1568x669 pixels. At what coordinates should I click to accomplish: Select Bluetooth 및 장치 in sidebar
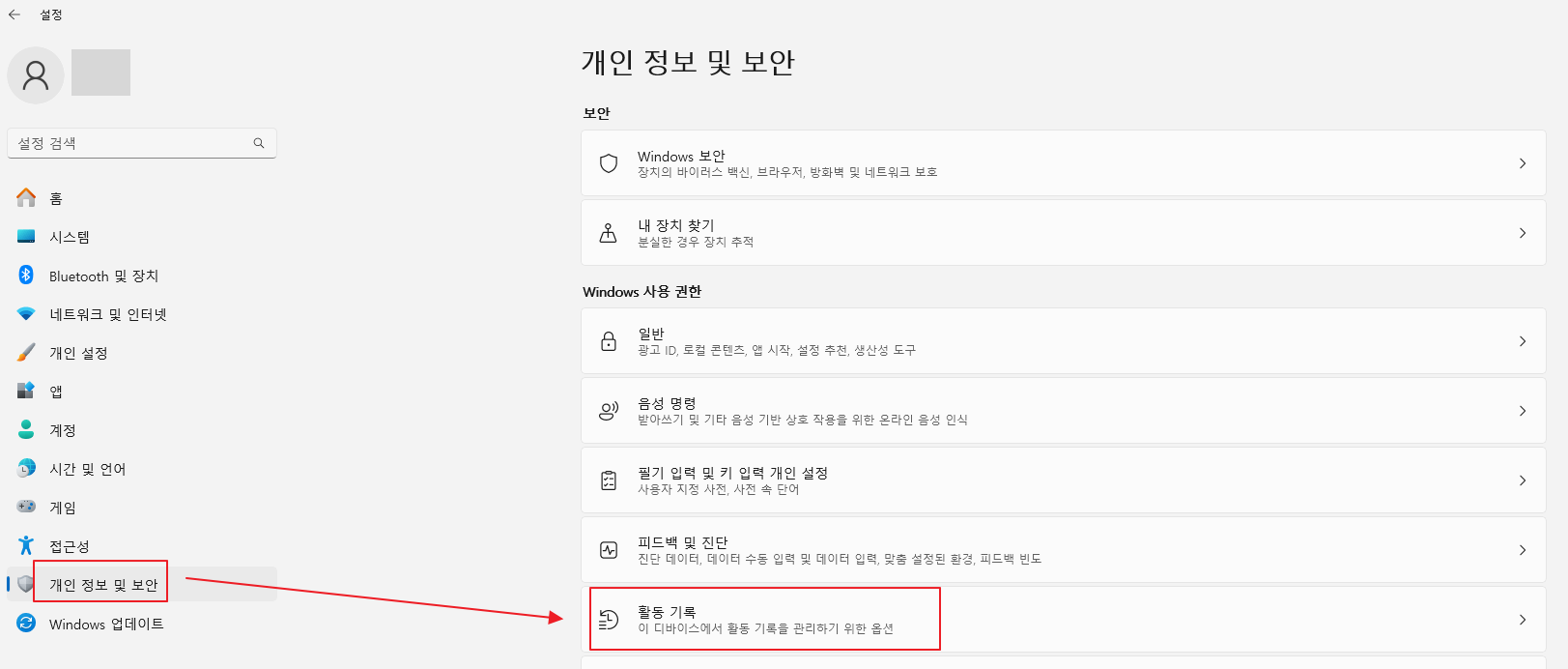[x=142, y=276]
